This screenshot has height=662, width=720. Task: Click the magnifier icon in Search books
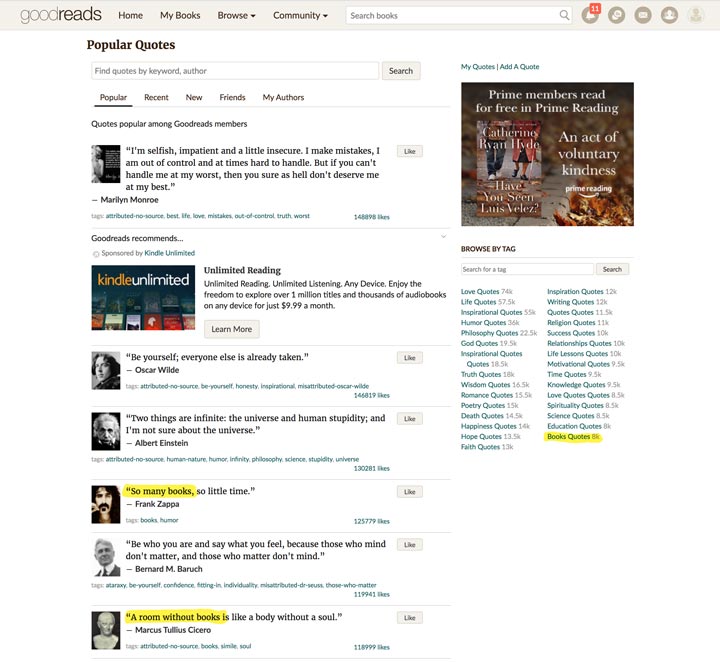(x=564, y=15)
